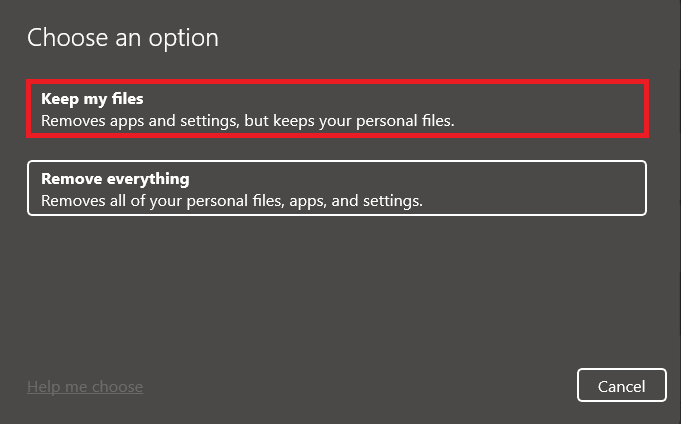Pick the option that keeps personal files
Image resolution: width=681 pixels, height=424 pixels.
coord(337,109)
